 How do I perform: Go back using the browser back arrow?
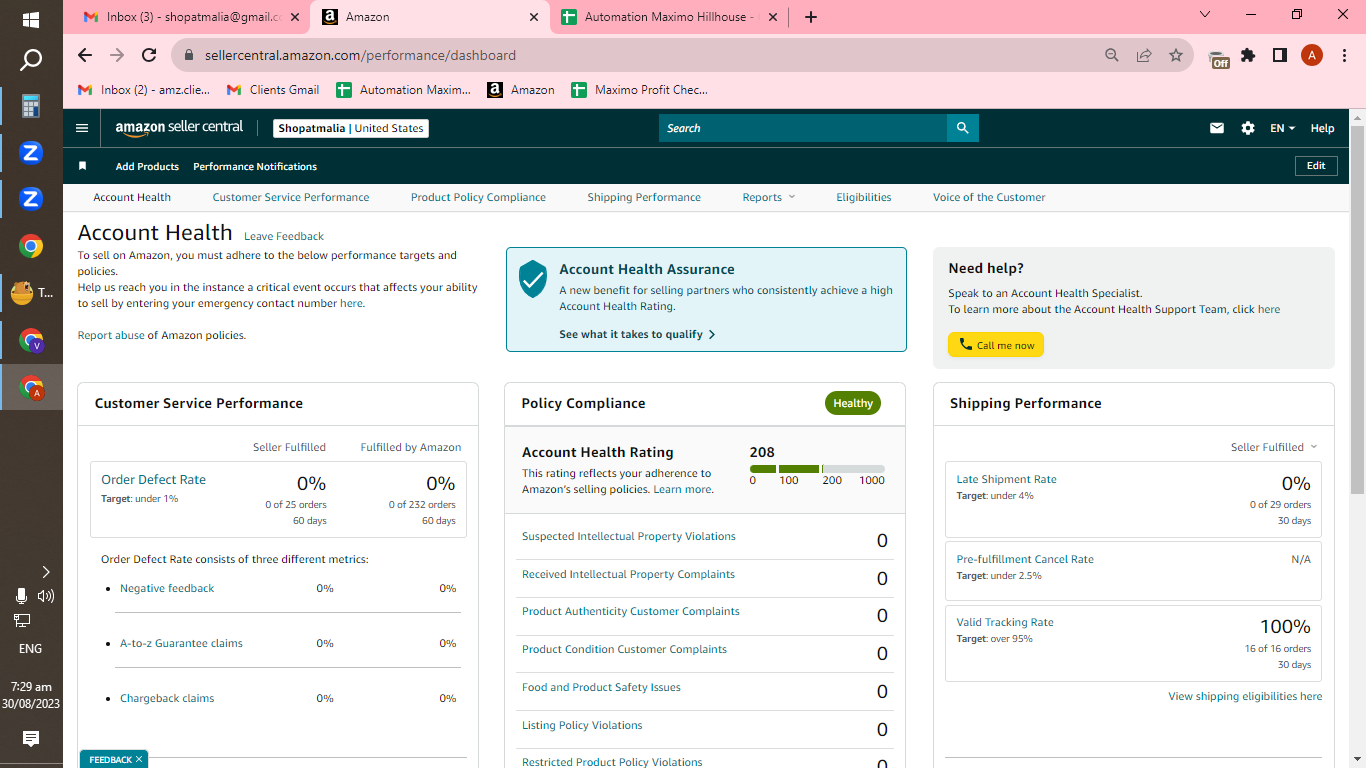click(85, 55)
